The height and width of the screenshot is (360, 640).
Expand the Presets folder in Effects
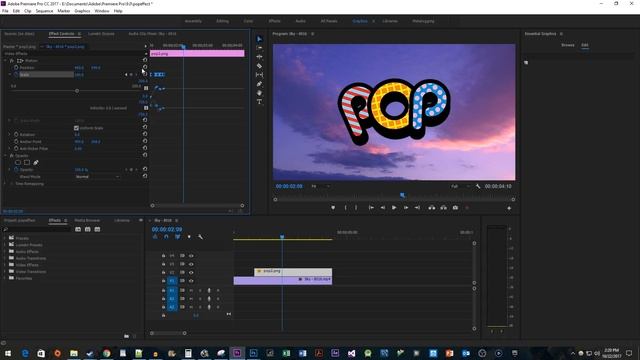pyautogui.click(x=5, y=238)
